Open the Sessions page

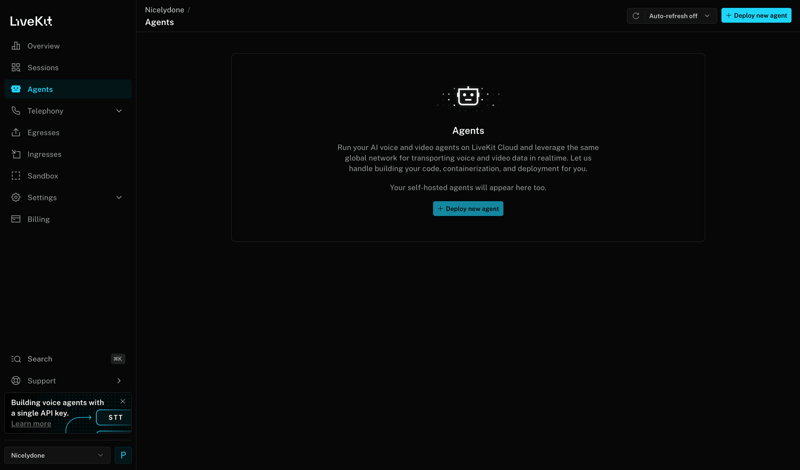point(68,67)
